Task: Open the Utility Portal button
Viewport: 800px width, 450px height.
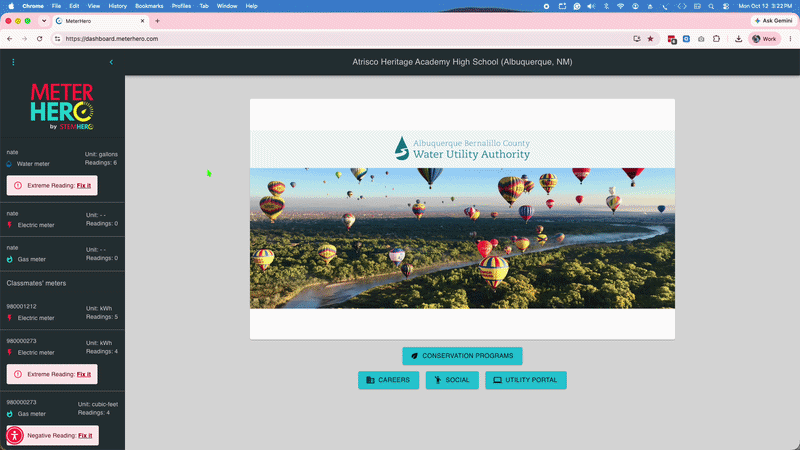Action: (526, 380)
